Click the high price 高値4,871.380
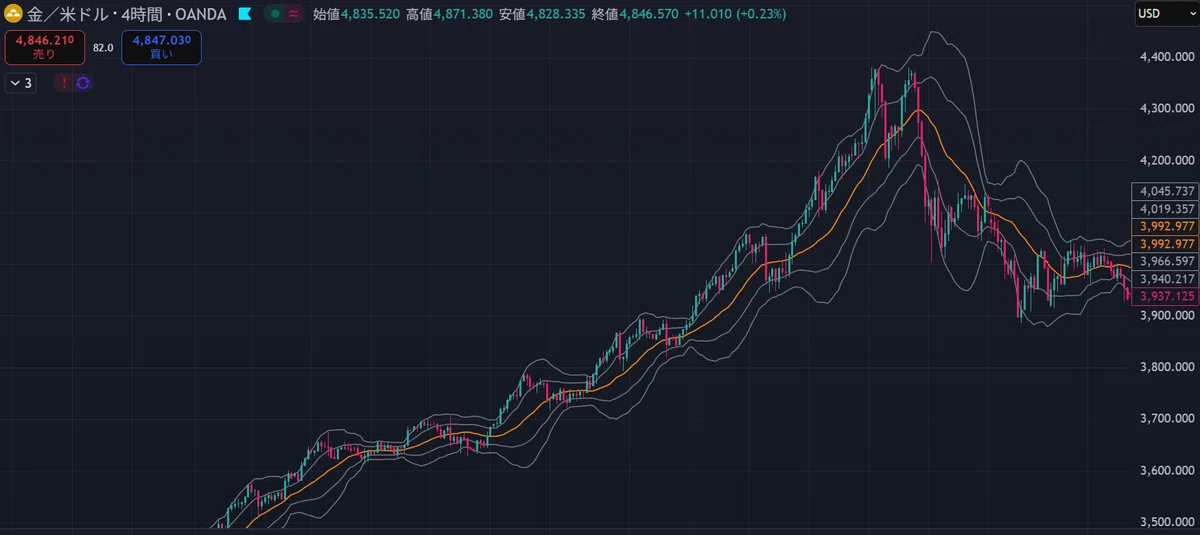Image resolution: width=1200 pixels, height=535 pixels. coord(448,15)
